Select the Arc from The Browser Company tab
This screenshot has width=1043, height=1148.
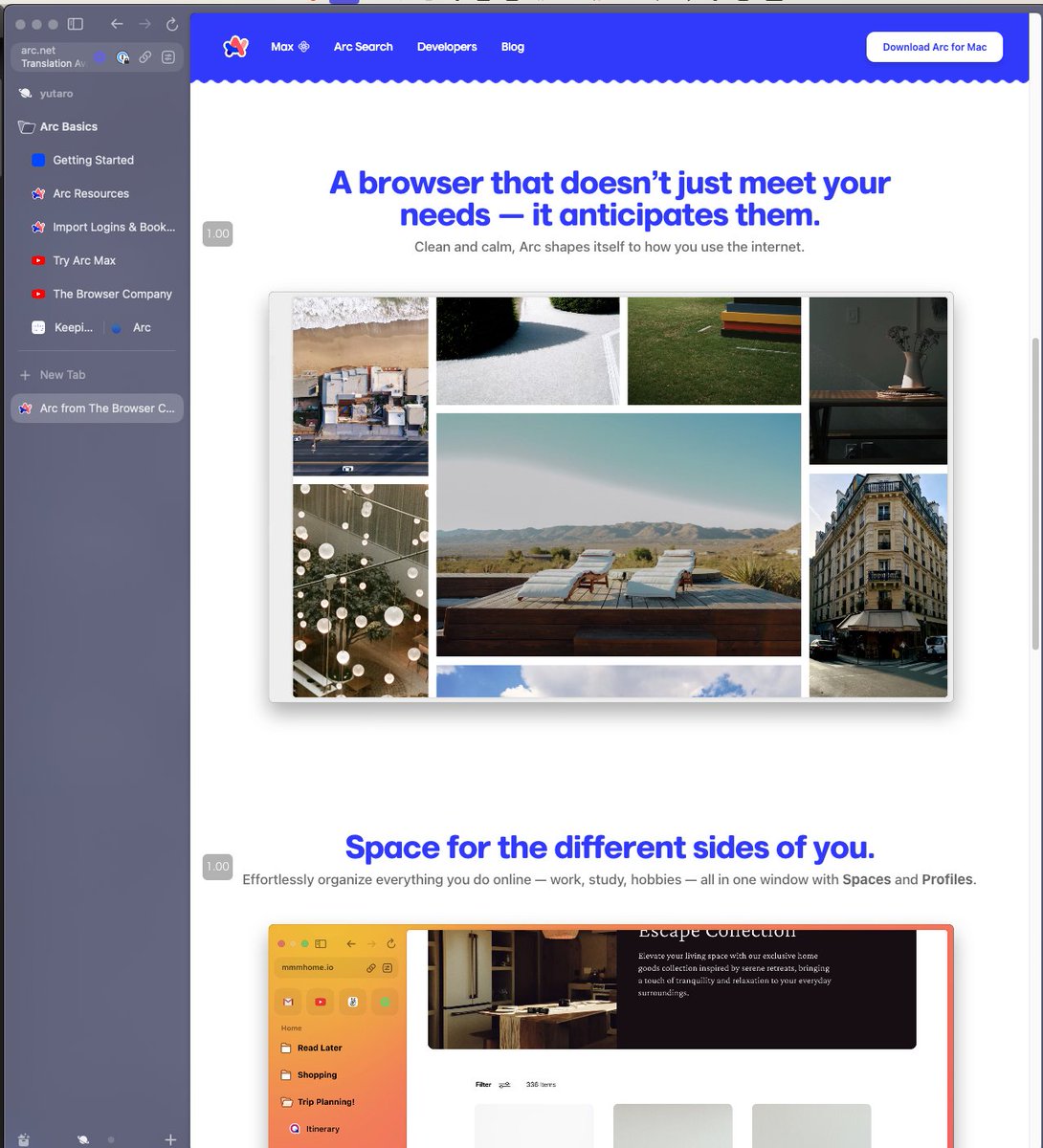pyautogui.click(x=97, y=408)
